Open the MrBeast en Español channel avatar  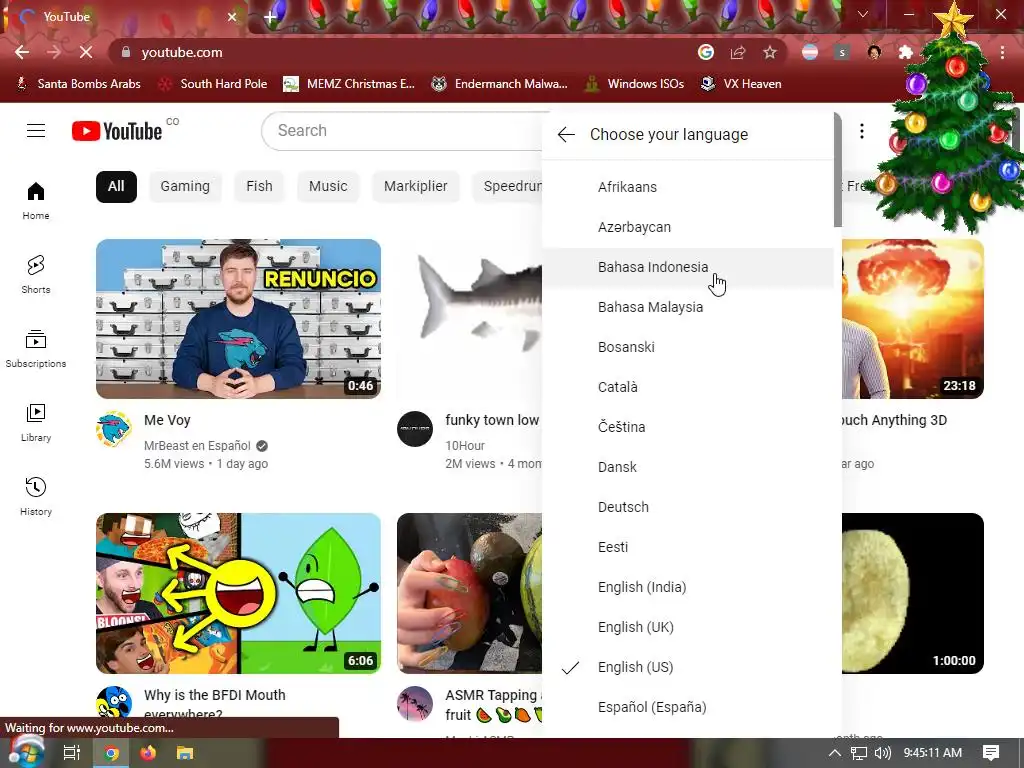tap(114, 429)
